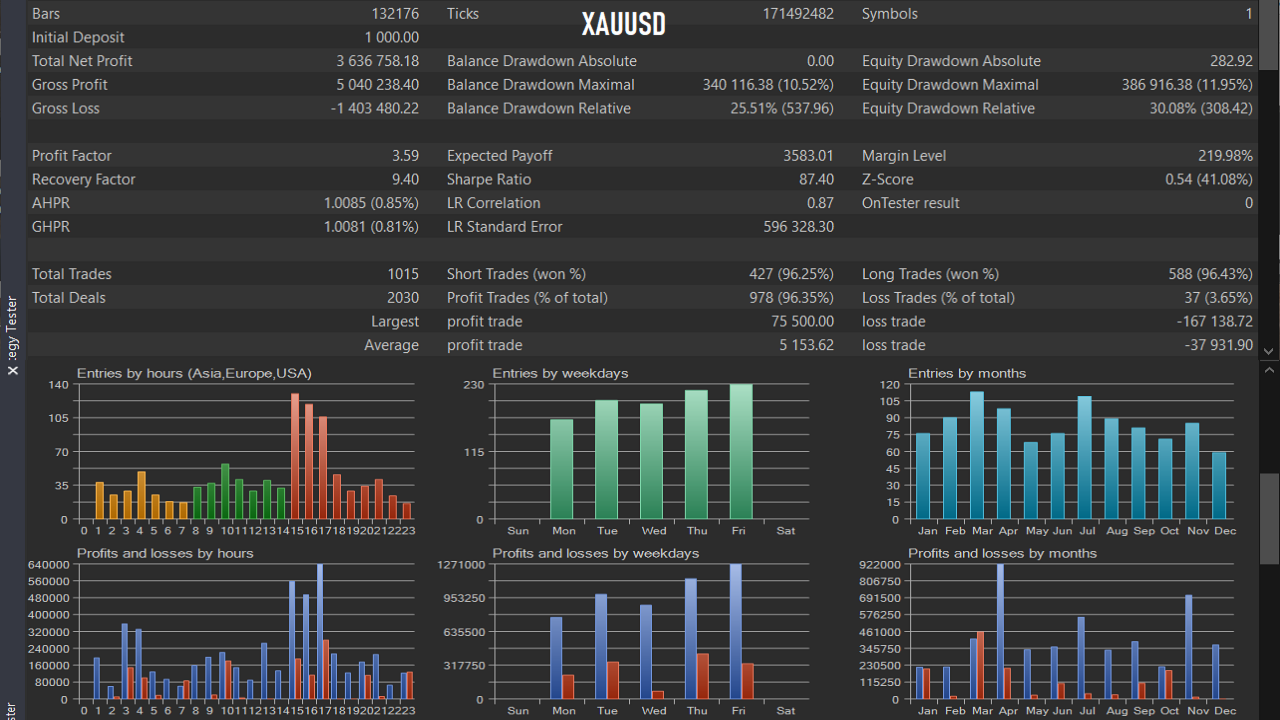Click the Entries by weekdays chart title
Viewport: 1280px width, 720px height.
(560, 373)
